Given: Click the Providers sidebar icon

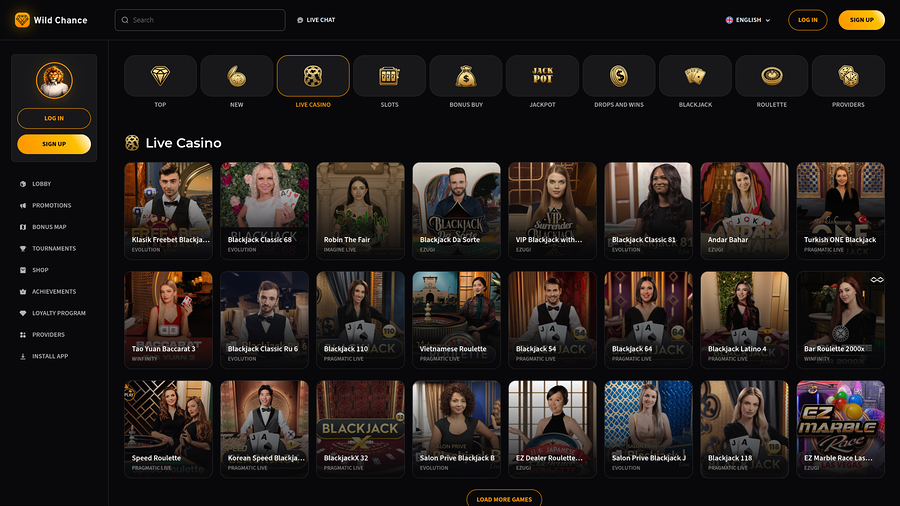Looking at the screenshot, I should click(x=23, y=334).
